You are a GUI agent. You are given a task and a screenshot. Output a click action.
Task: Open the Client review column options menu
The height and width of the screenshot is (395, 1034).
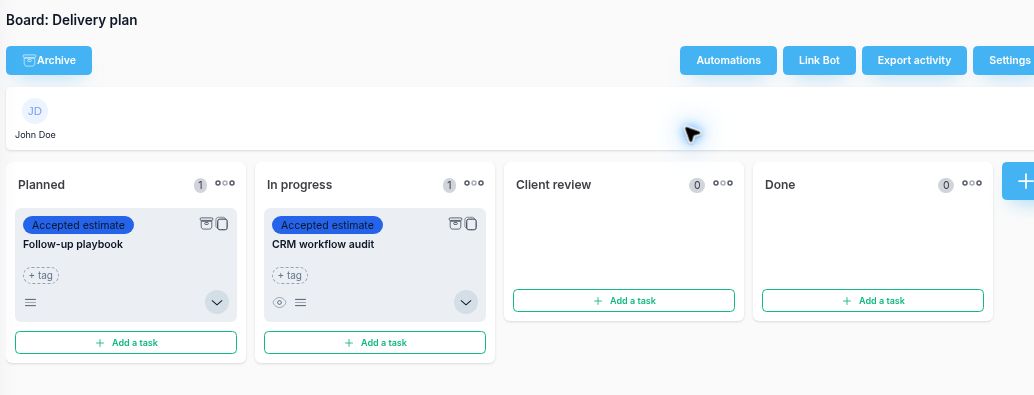tap(723, 183)
